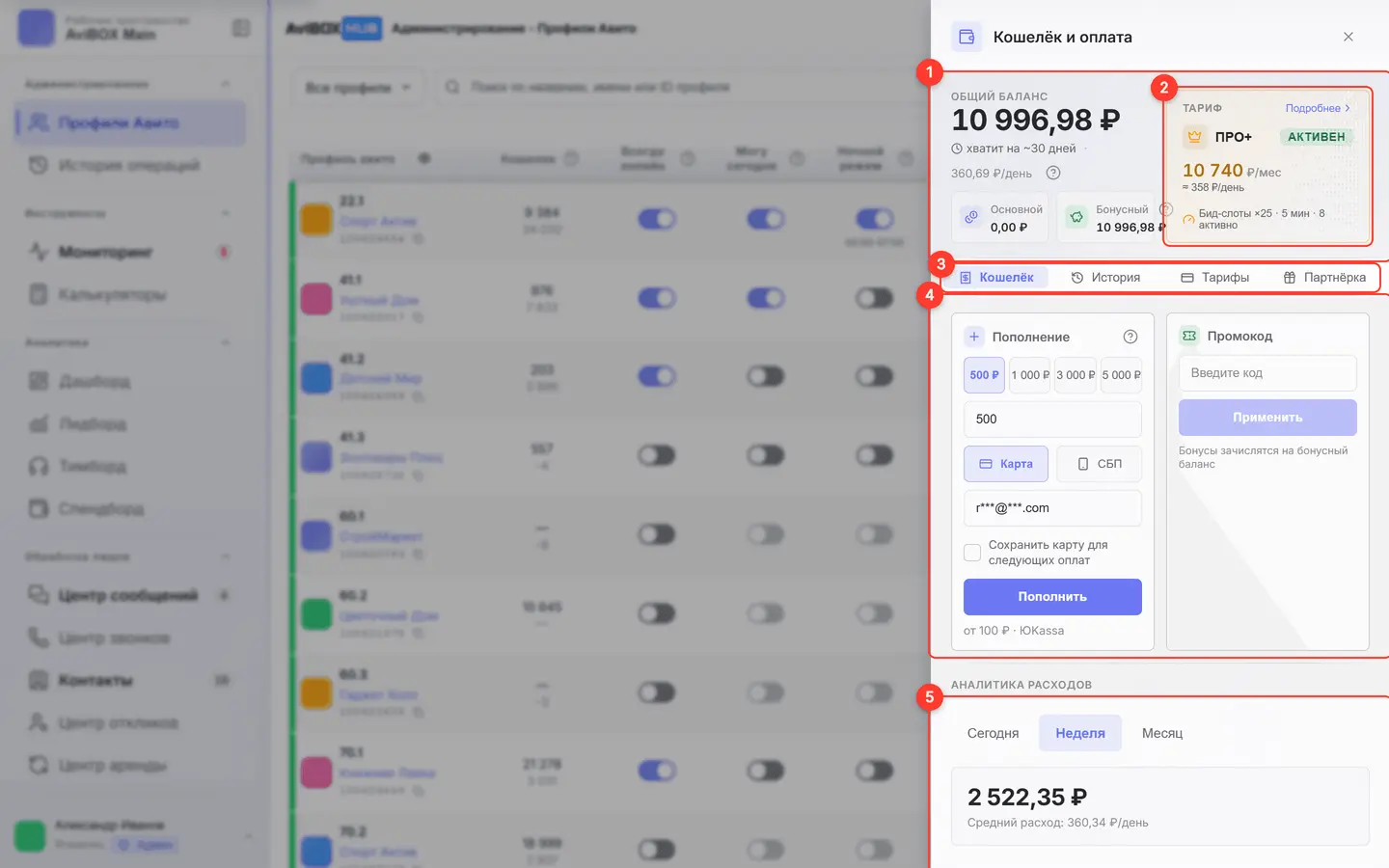Click the Дашборд grid icon in sidebar
The image size is (1389, 868).
39,381
